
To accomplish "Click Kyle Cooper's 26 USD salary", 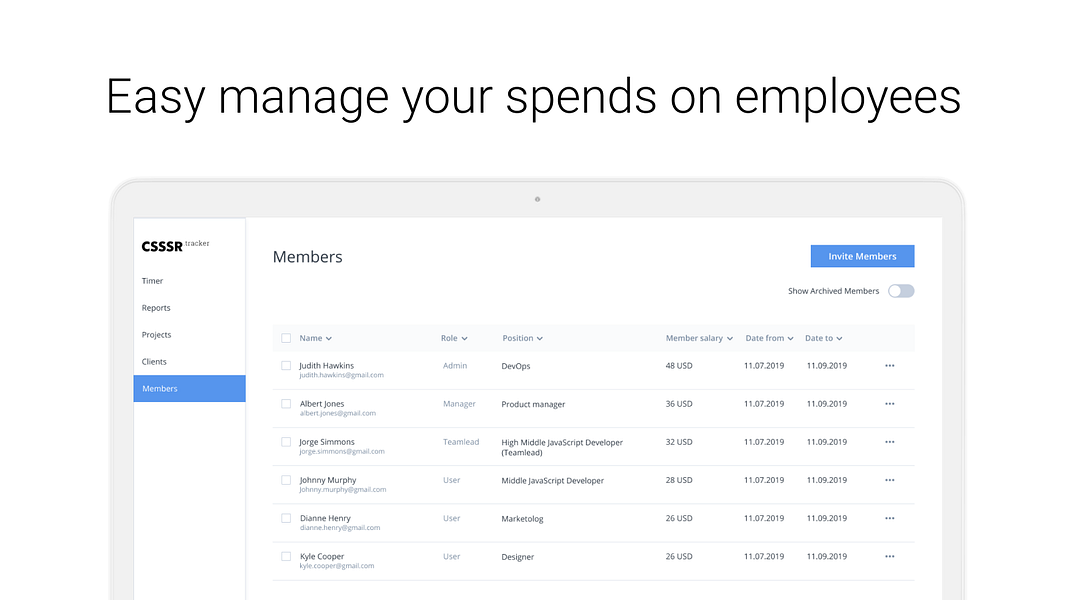I will point(678,556).
